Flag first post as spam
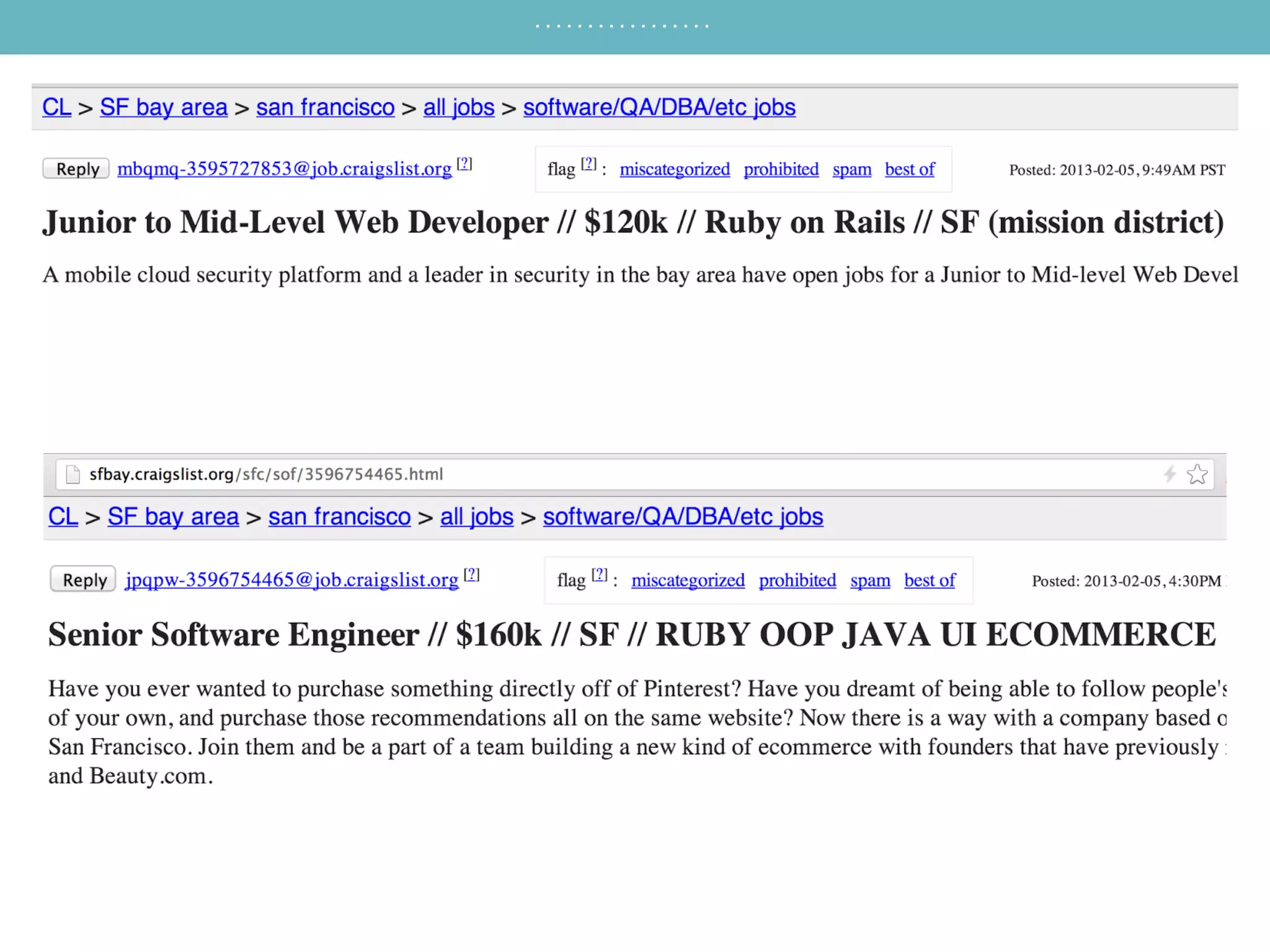The image size is (1270, 952). [851, 169]
